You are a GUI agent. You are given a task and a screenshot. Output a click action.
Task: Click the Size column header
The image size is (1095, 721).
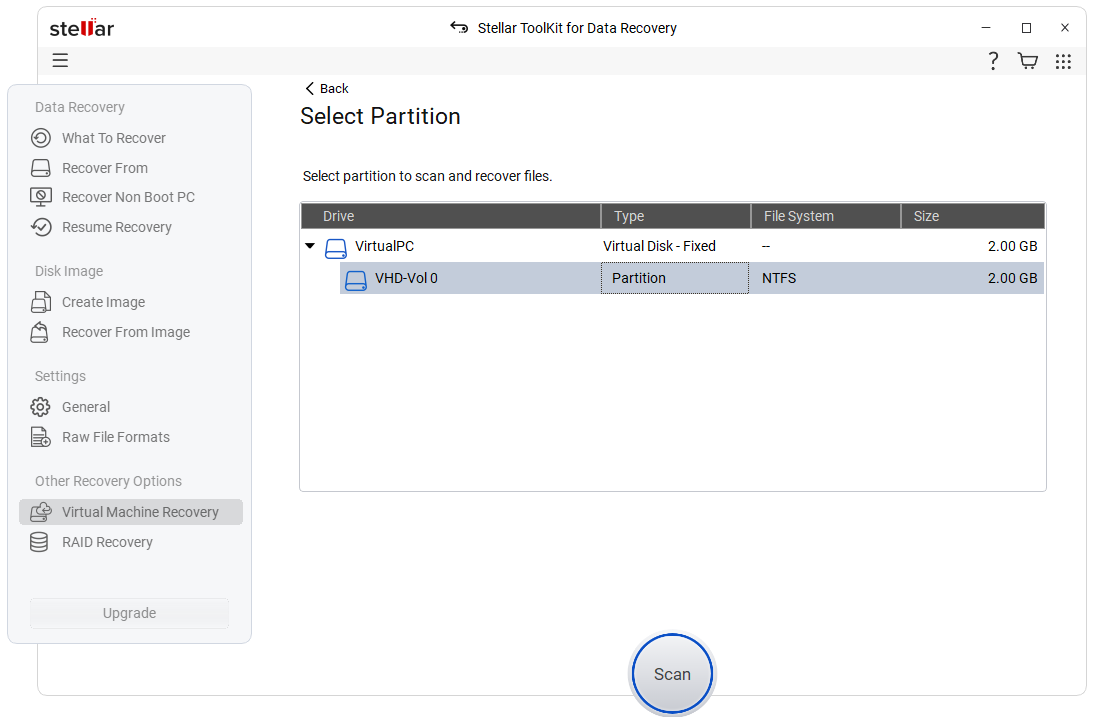tap(973, 217)
